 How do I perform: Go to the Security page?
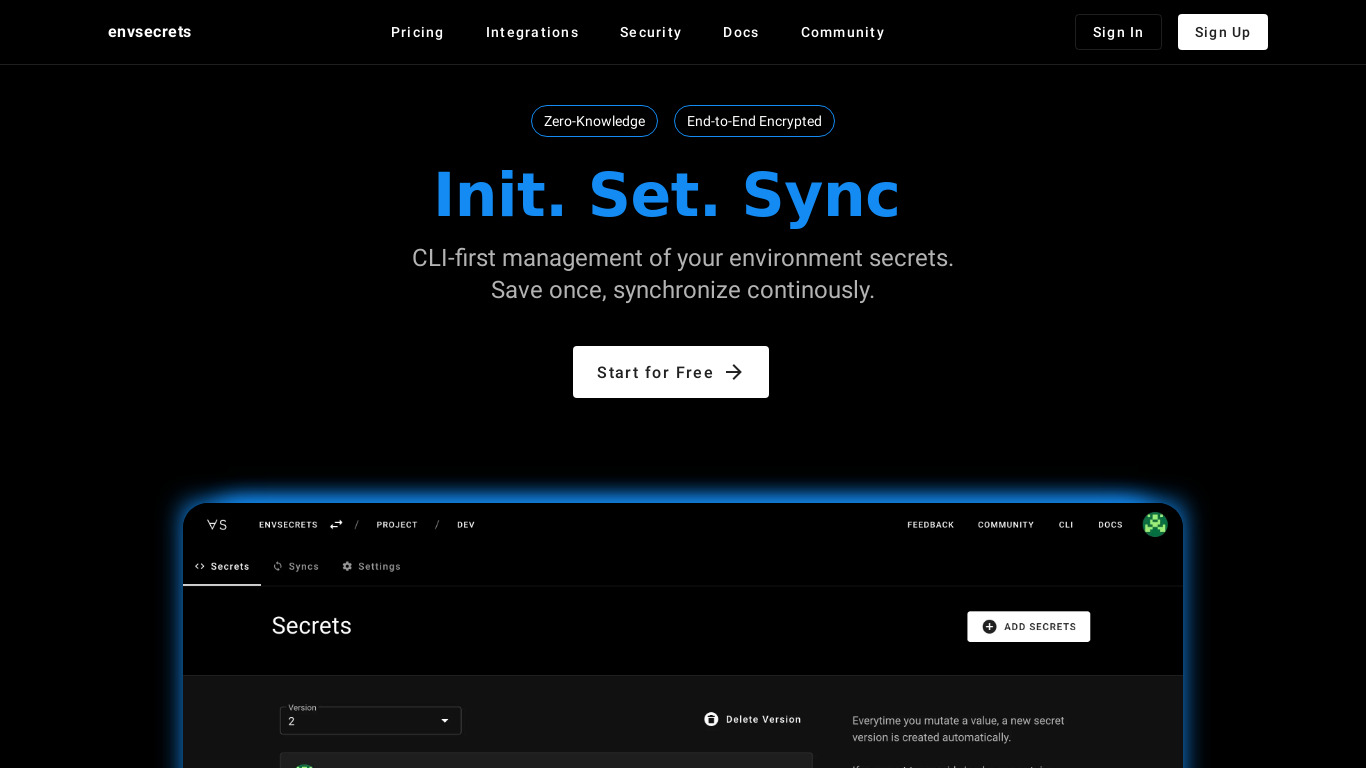(x=650, y=32)
